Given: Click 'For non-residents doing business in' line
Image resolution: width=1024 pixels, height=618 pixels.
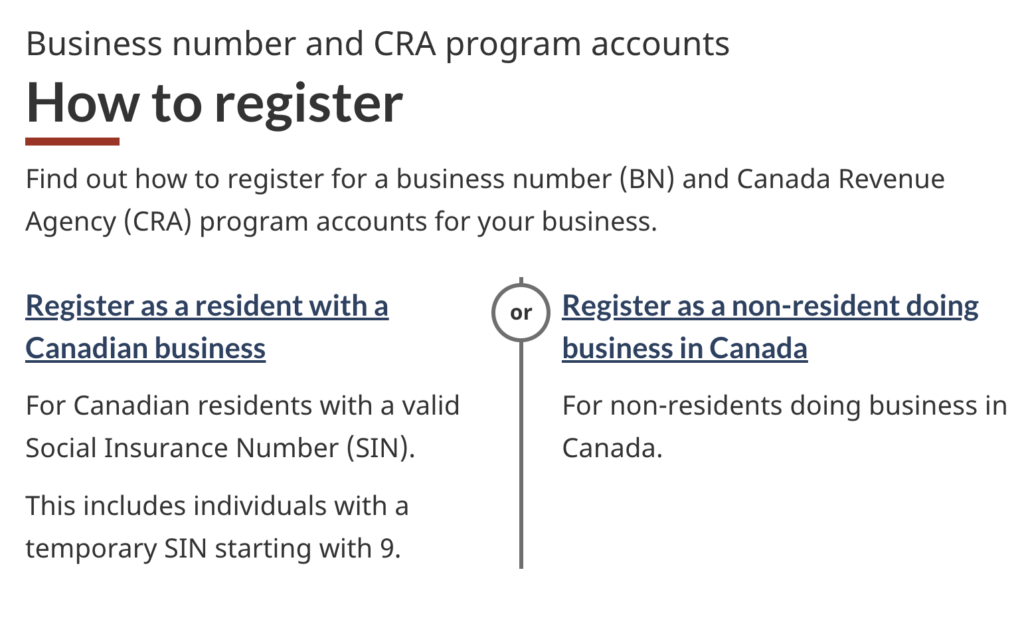Looking at the screenshot, I should (x=784, y=406).
